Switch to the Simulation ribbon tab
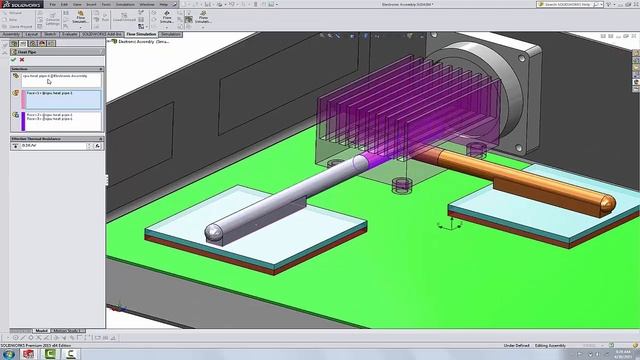Screen dimensions: 640x360 171,34
